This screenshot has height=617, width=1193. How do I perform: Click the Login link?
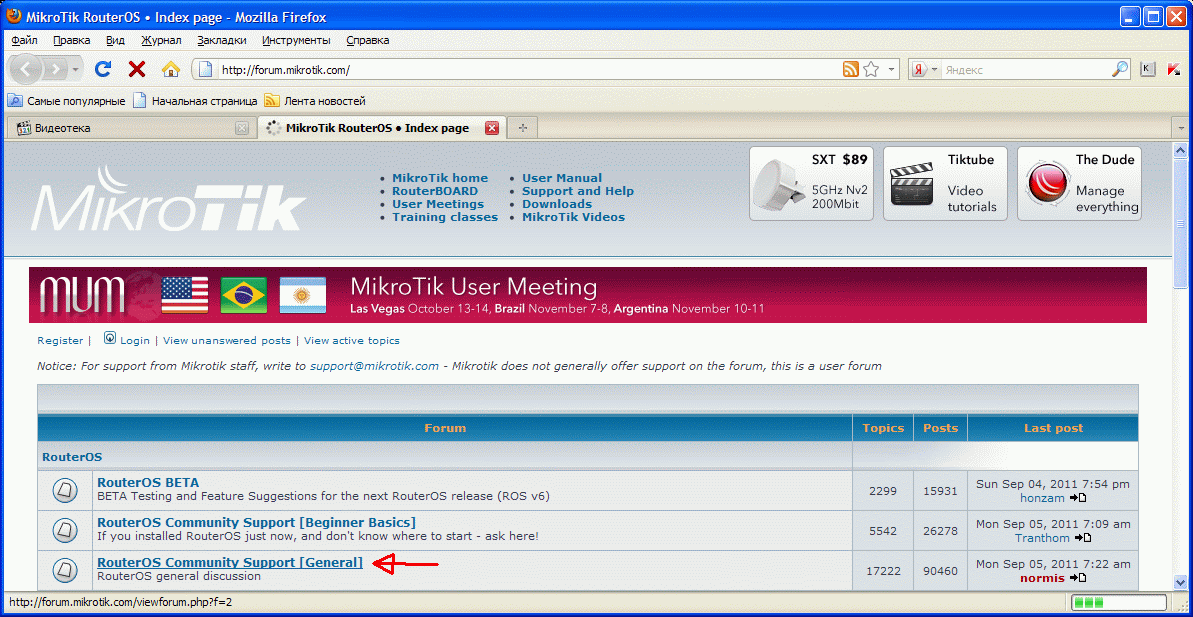pos(135,340)
